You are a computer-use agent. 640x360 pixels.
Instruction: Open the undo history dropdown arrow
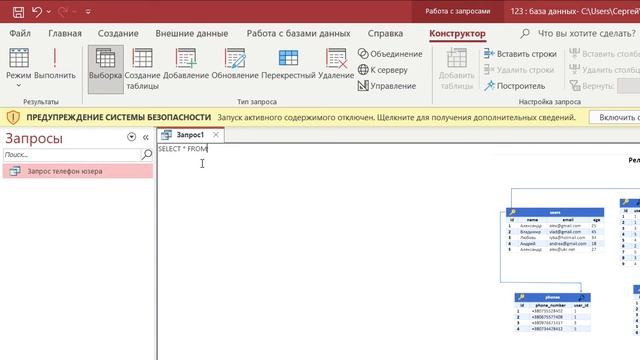click(x=49, y=12)
